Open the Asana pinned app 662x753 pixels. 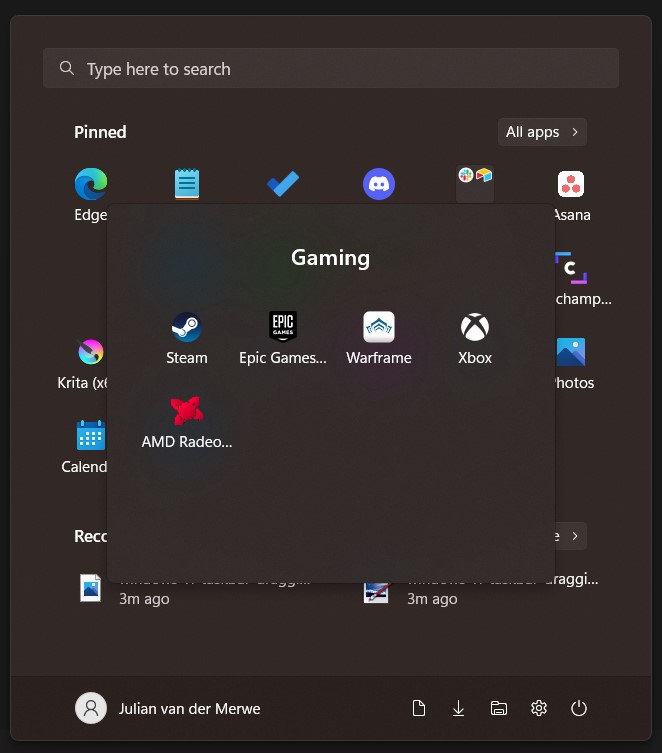point(571,185)
